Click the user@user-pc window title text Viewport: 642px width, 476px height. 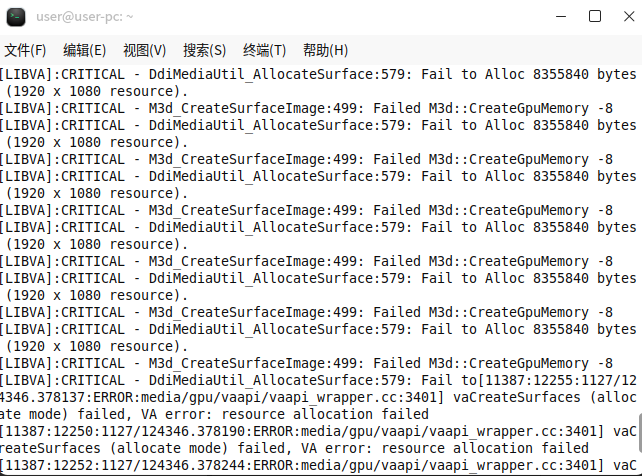pyautogui.click(x=86, y=16)
